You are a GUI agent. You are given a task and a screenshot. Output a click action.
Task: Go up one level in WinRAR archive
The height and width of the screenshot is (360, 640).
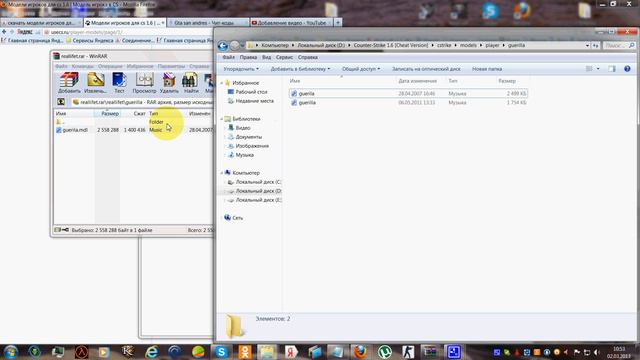pos(61,102)
